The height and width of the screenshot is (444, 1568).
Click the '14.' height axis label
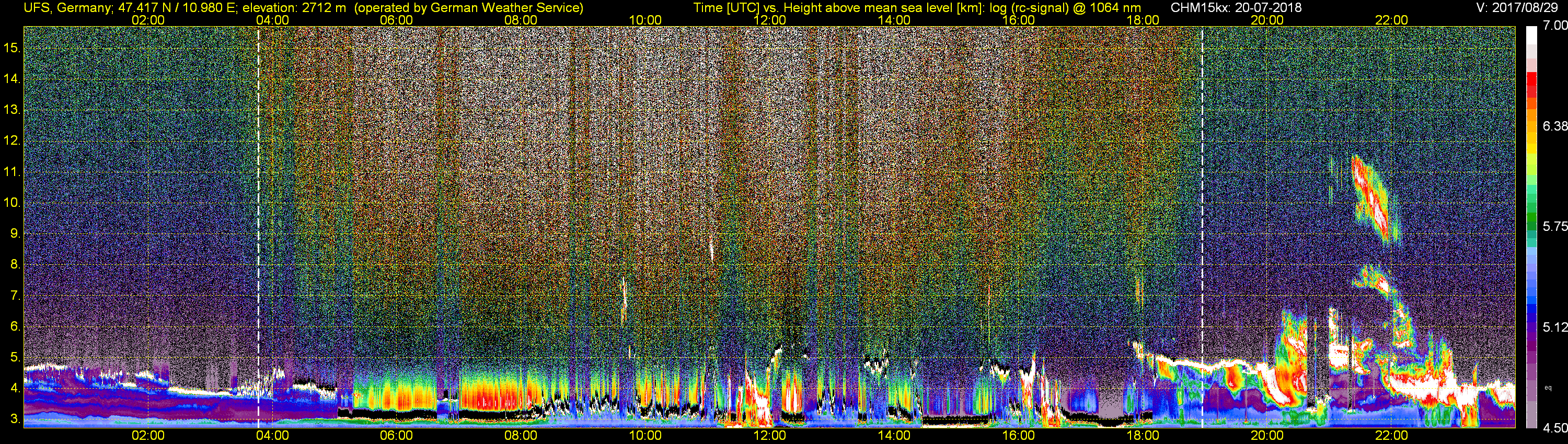(12, 78)
